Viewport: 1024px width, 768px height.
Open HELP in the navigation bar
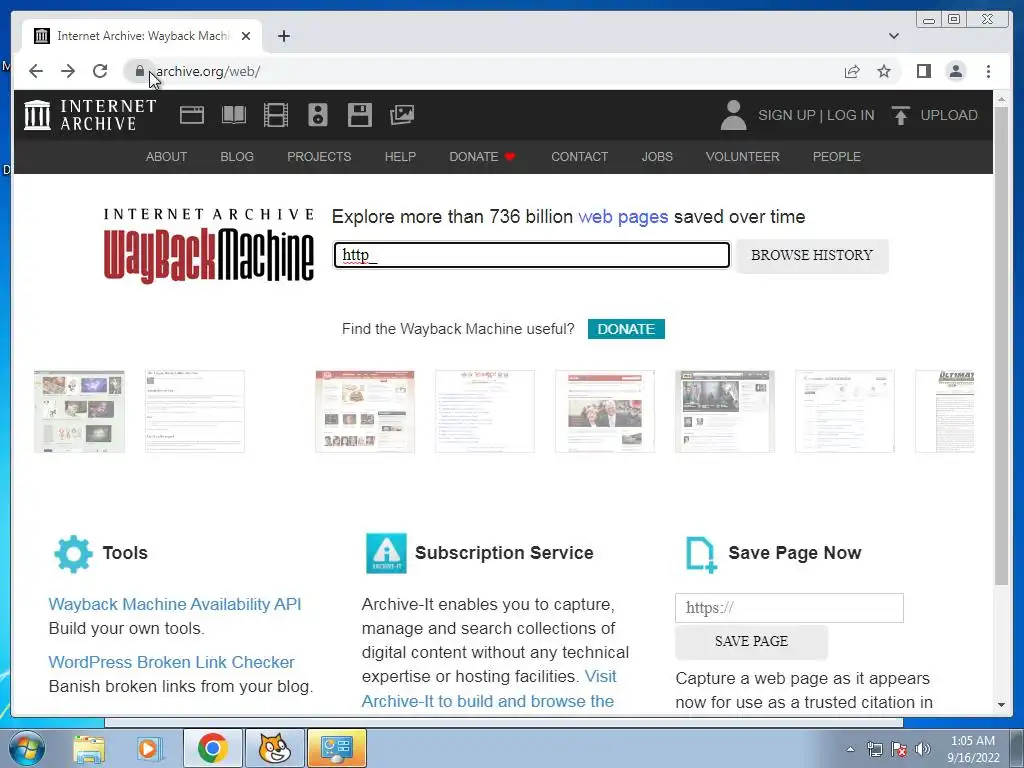coord(400,157)
